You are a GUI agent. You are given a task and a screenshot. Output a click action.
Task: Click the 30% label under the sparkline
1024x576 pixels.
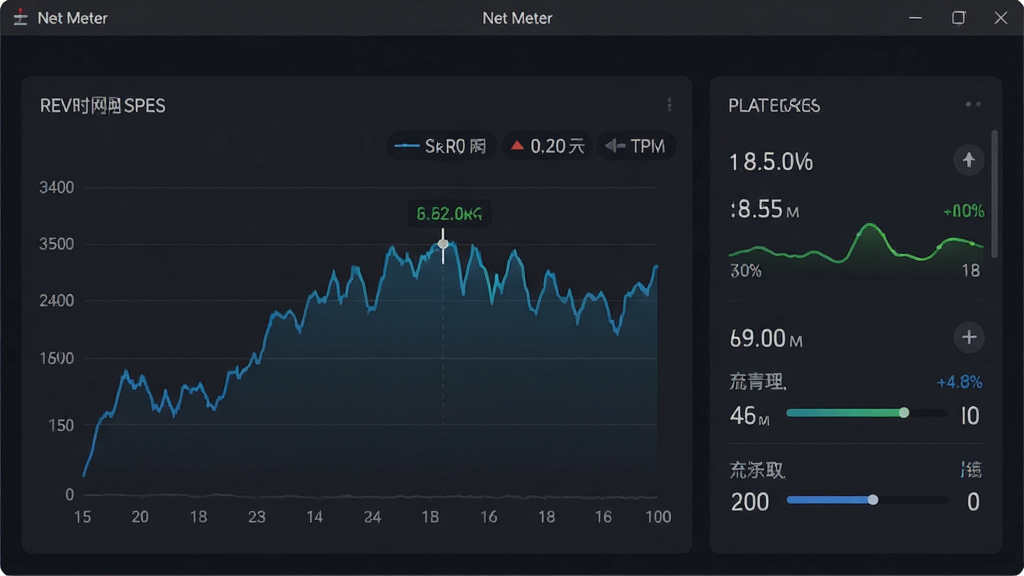pyautogui.click(x=746, y=271)
